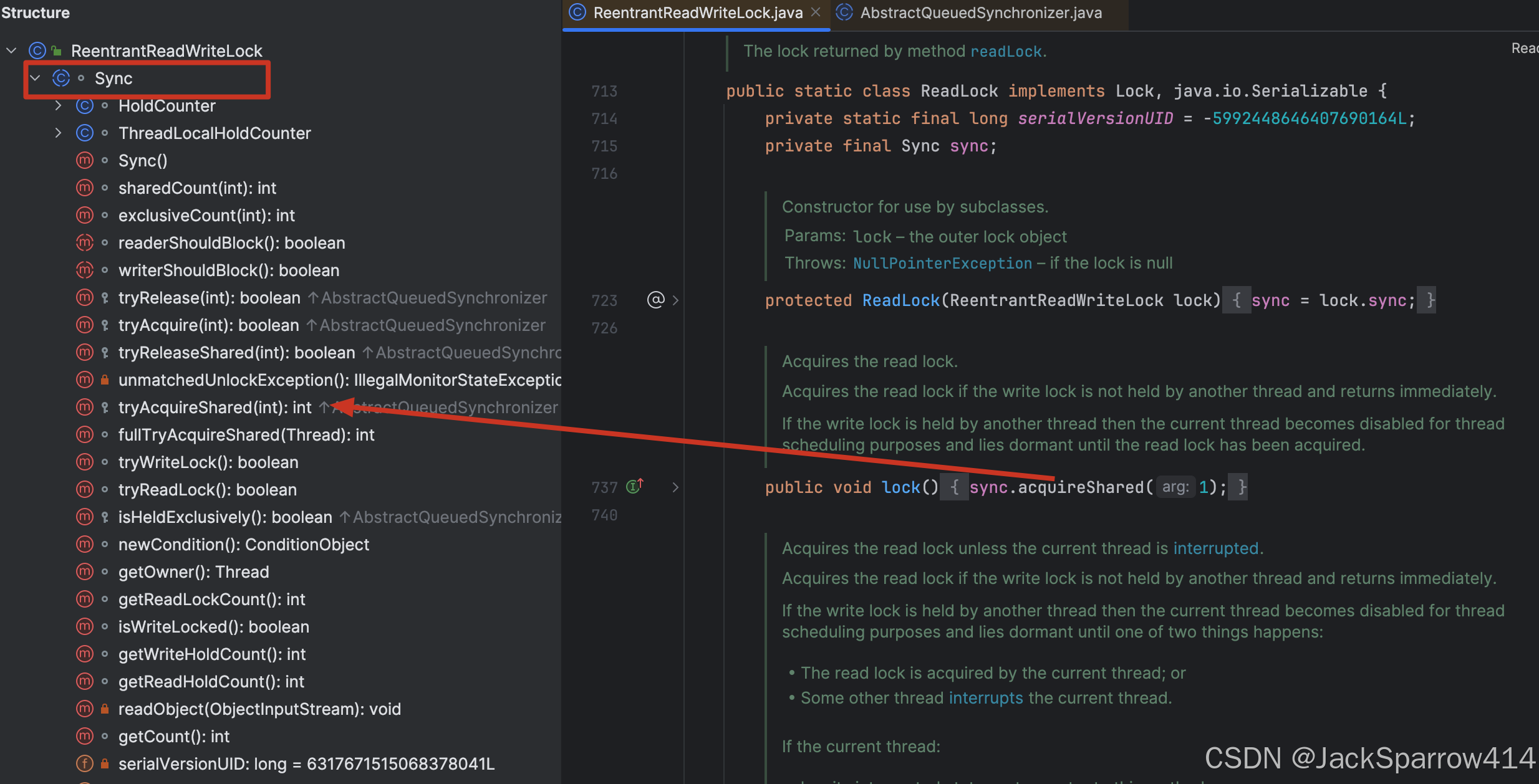
Task: Click the lock icon of unmatchedUnlockException()
Action: (x=105, y=380)
